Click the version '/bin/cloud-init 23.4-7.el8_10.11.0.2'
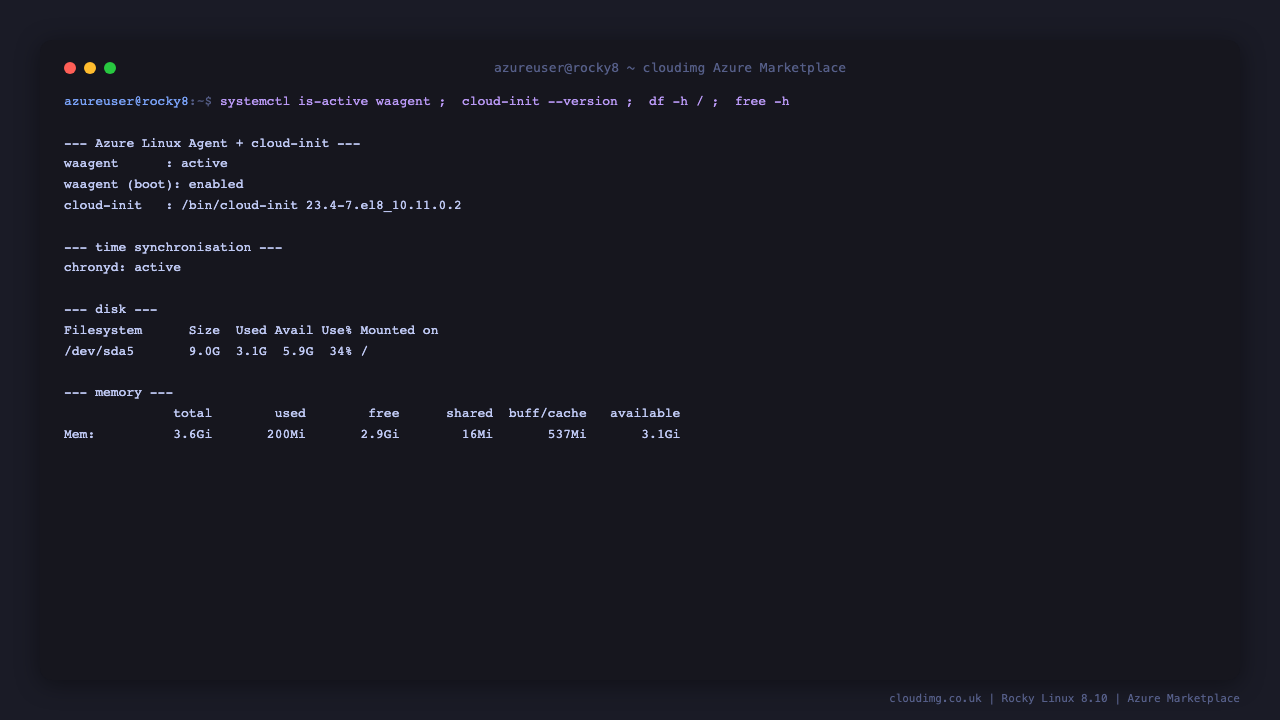Screen dimensions: 1280x720 click(321, 205)
